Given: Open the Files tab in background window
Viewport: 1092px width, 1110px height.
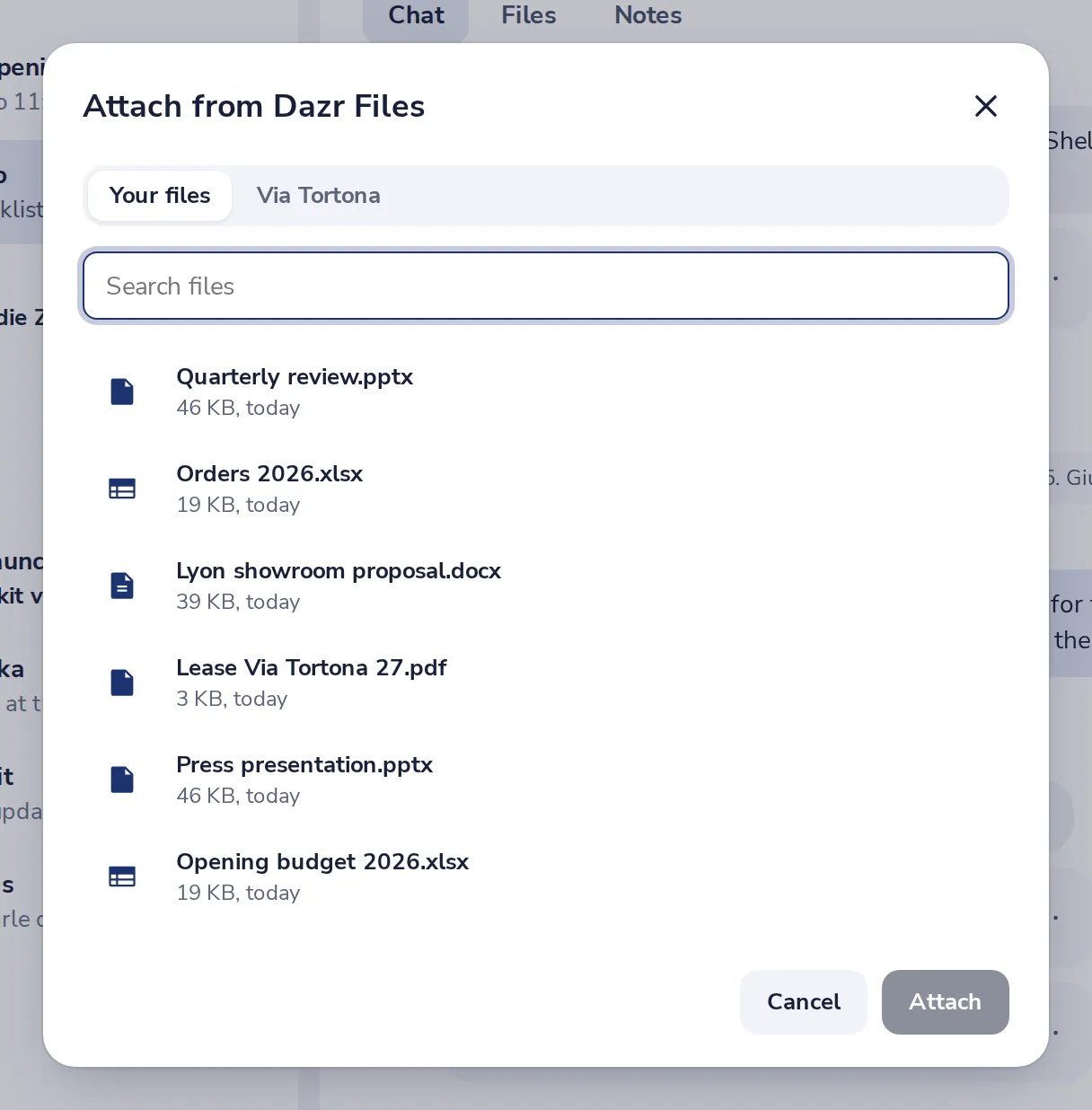Looking at the screenshot, I should coord(529,16).
